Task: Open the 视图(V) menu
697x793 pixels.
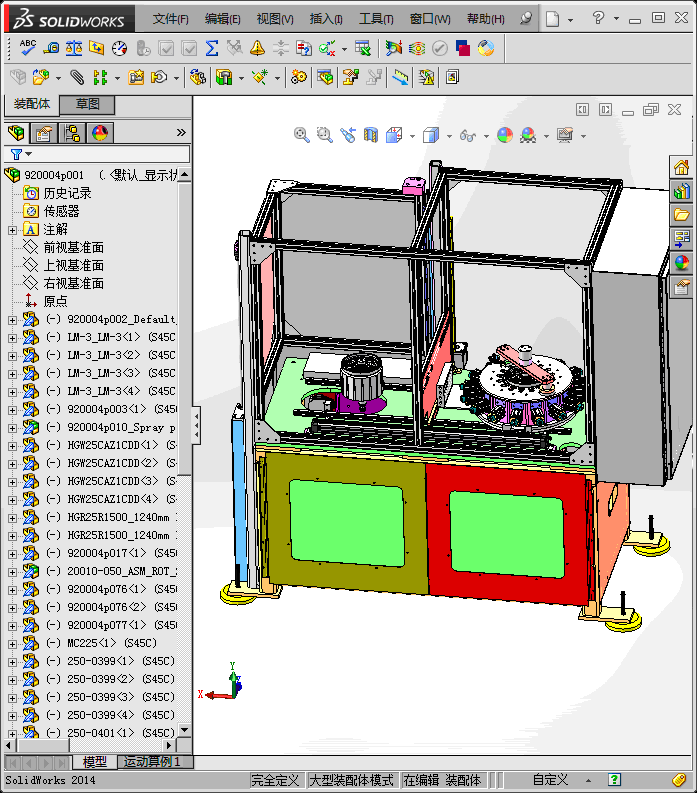Action: 275,19
